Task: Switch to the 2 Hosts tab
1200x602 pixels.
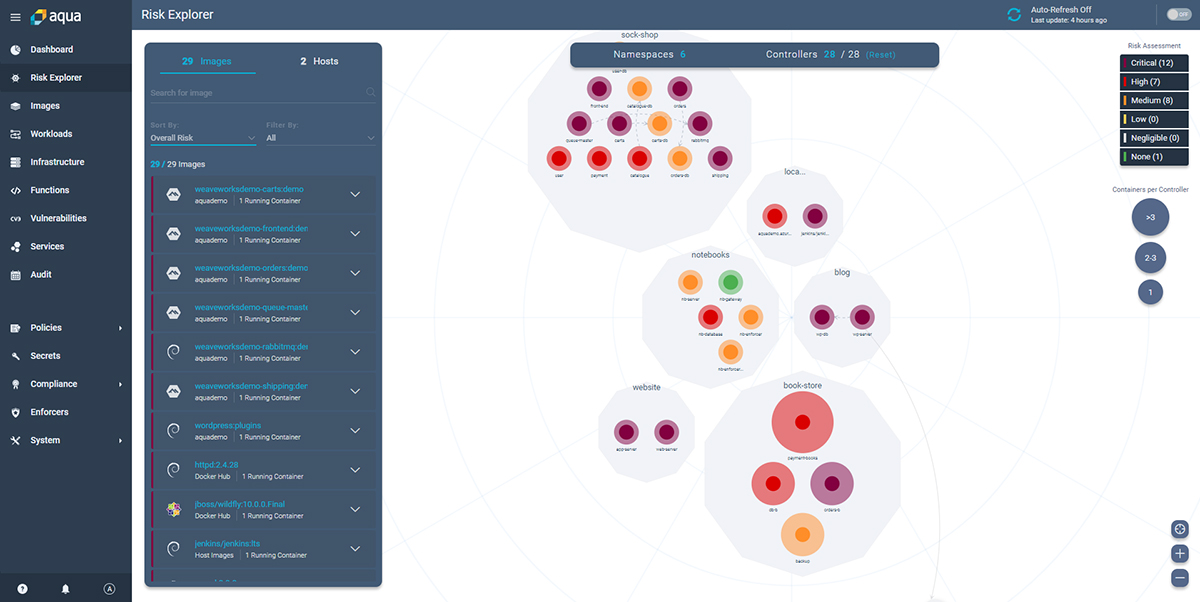Action: coord(319,61)
